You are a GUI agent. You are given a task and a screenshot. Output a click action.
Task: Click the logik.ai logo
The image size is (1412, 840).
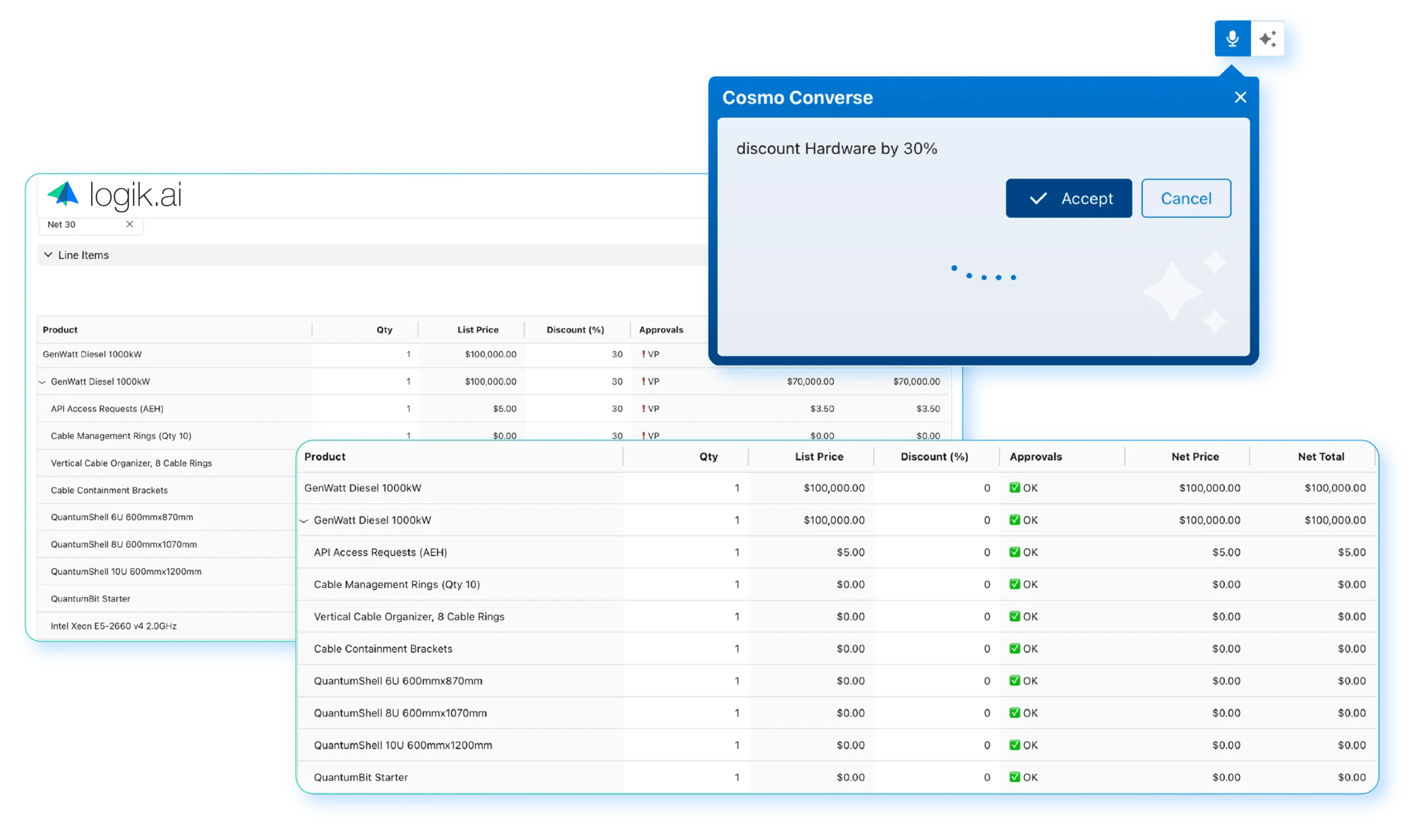tap(114, 195)
